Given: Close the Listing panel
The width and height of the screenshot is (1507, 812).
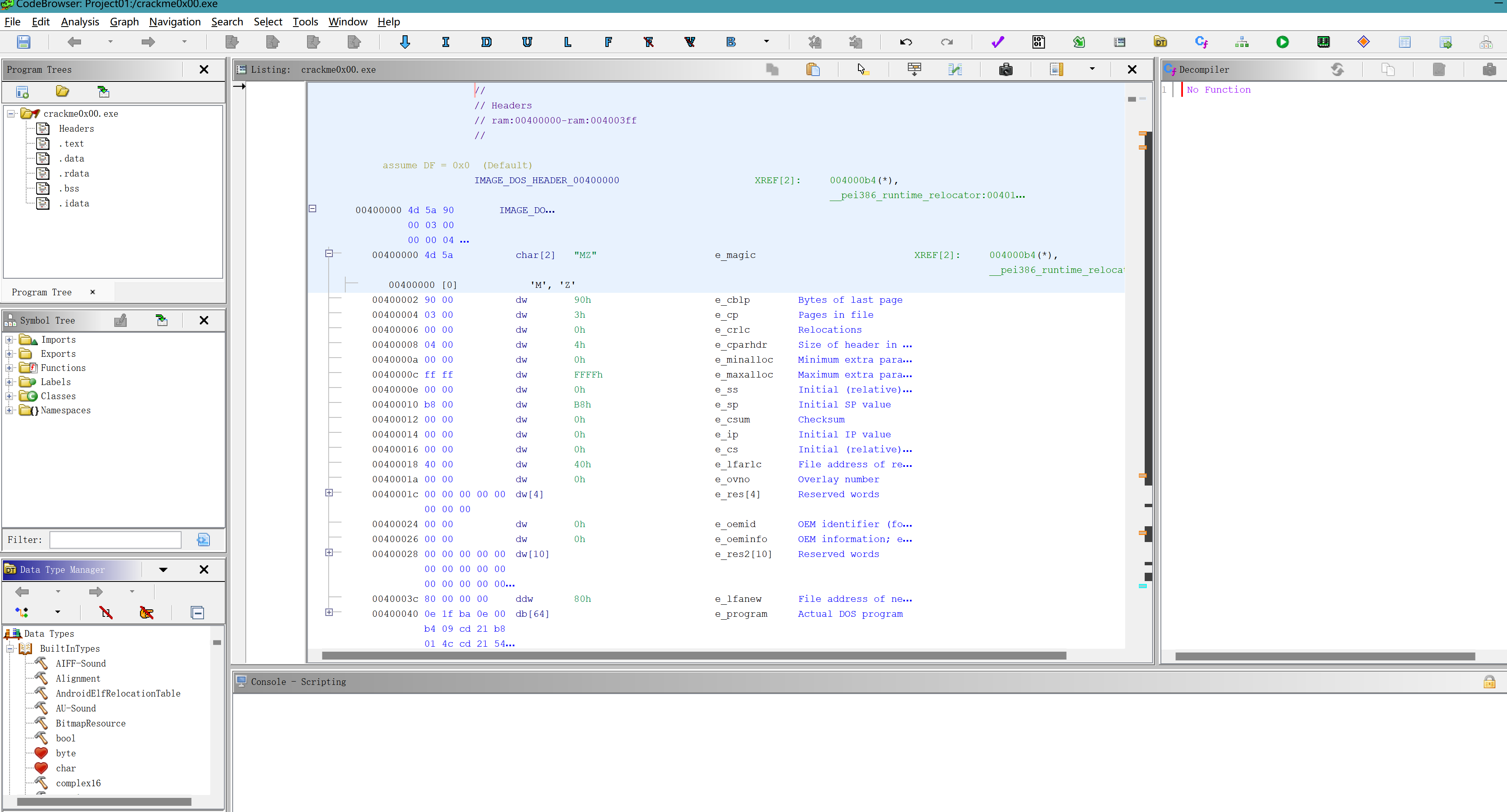Looking at the screenshot, I should tap(1132, 70).
